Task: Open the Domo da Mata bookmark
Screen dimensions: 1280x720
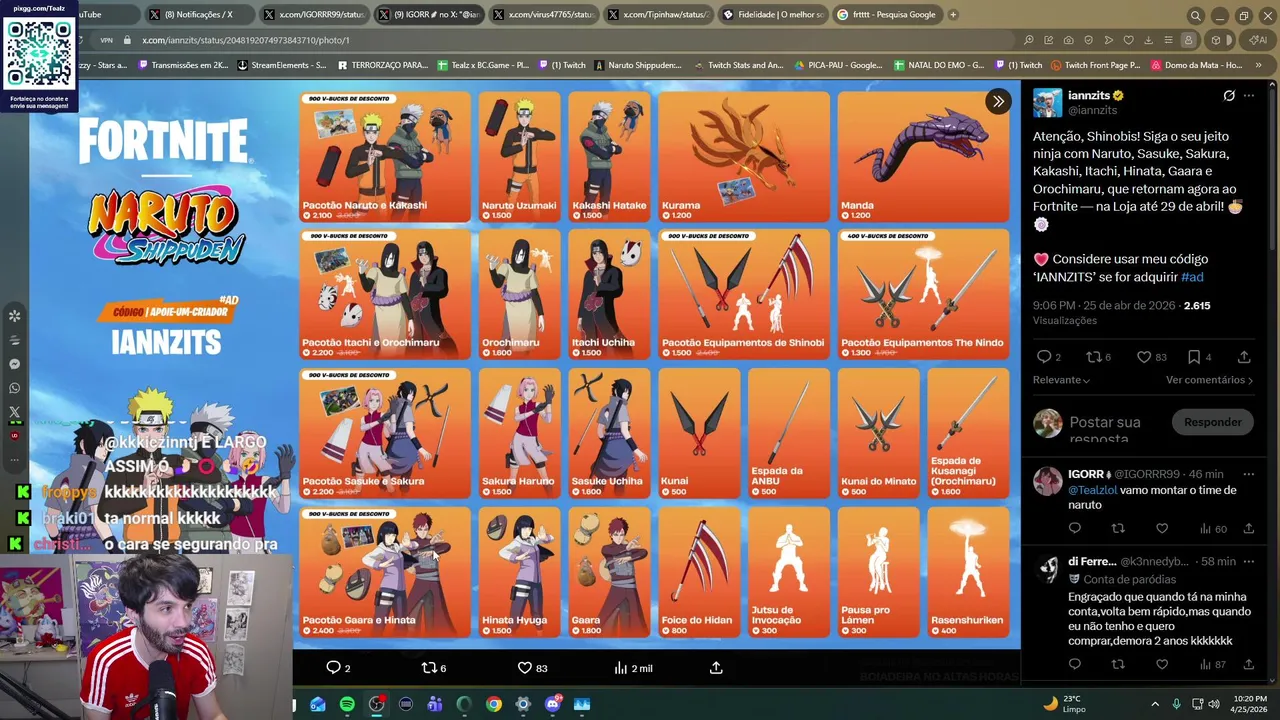Action: tap(1196, 65)
